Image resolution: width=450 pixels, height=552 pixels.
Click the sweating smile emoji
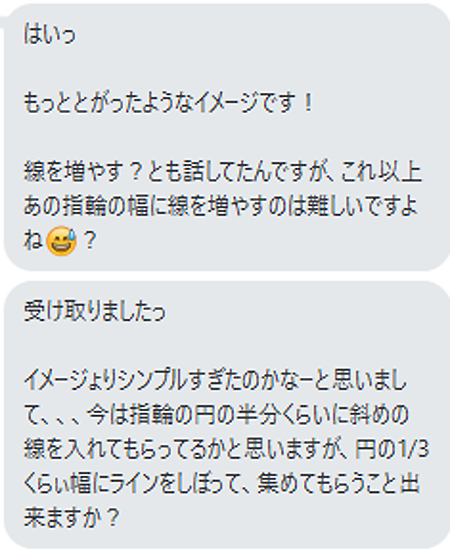pos(61,241)
